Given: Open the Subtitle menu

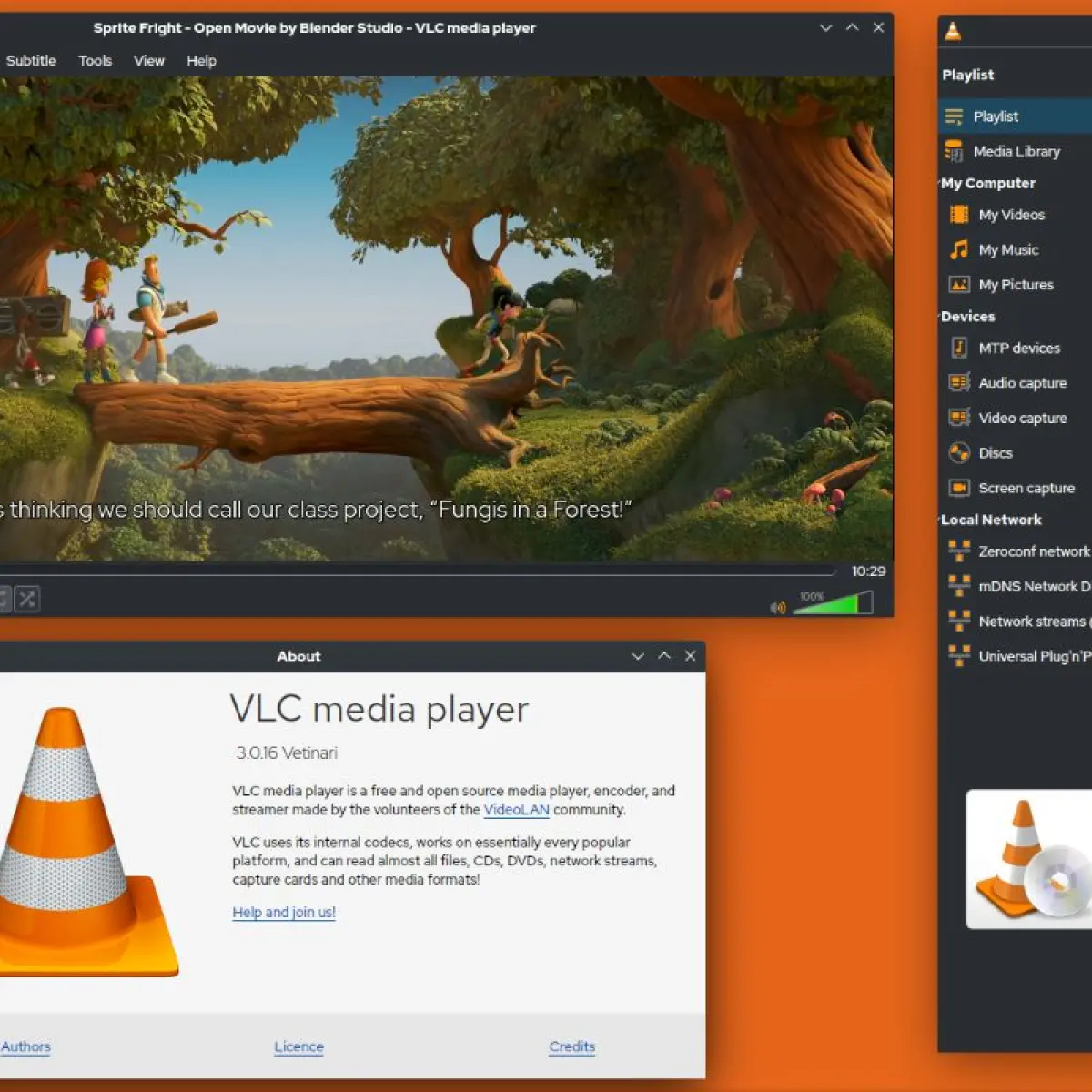Looking at the screenshot, I should [31, 60].
